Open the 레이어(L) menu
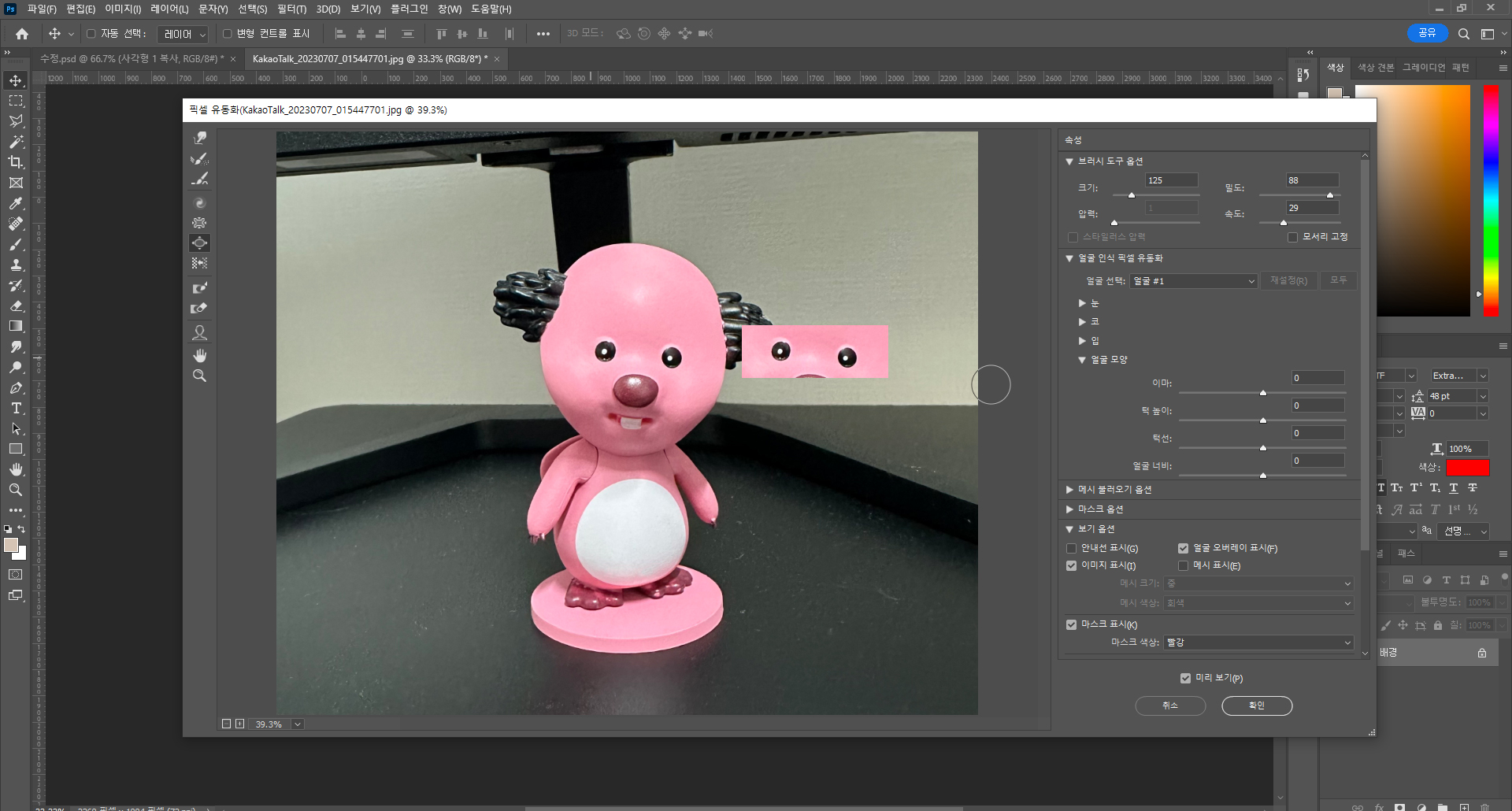The width and height of the screenshot is (1512, 811). pyautogui.click(x=169, y=9)
